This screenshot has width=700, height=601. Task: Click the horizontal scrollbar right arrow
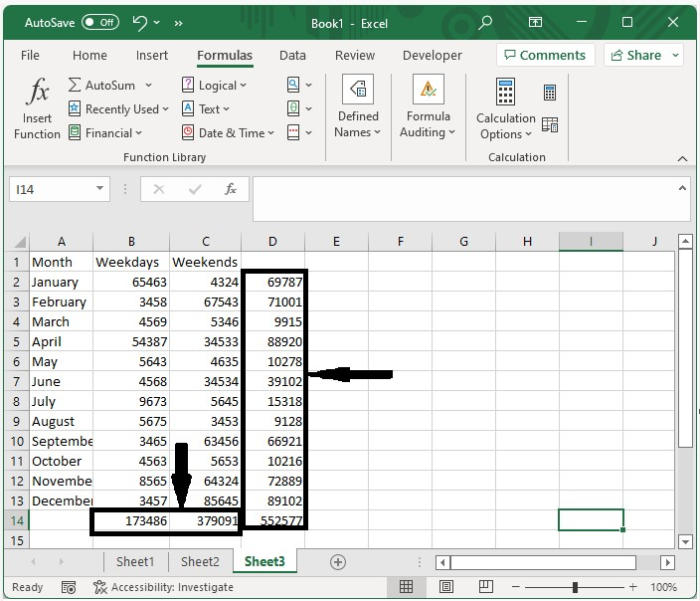[667, 562]
